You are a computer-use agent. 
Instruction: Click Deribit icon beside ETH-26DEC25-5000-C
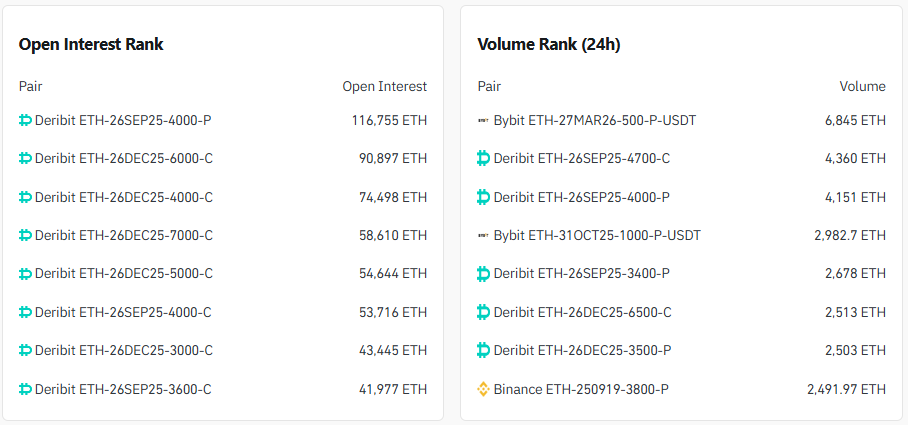(25, 273)
